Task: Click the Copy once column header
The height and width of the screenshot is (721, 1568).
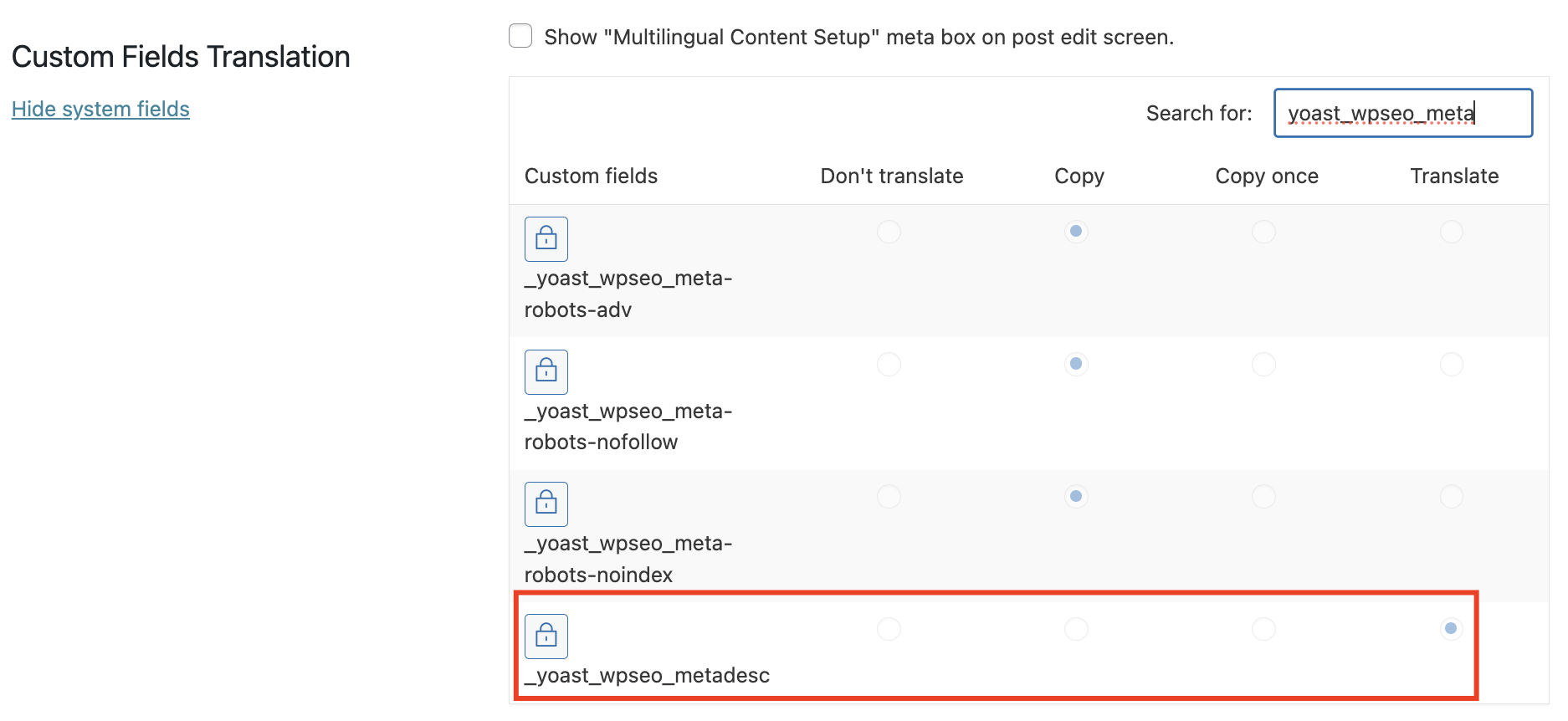Action: tap(1267, 176)
